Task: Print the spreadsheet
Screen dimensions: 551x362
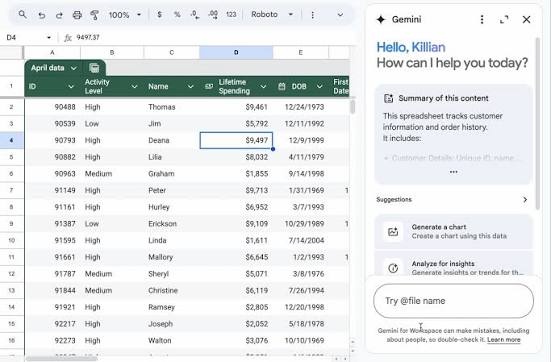Action: pyautogui.click(x=77, y=15)
